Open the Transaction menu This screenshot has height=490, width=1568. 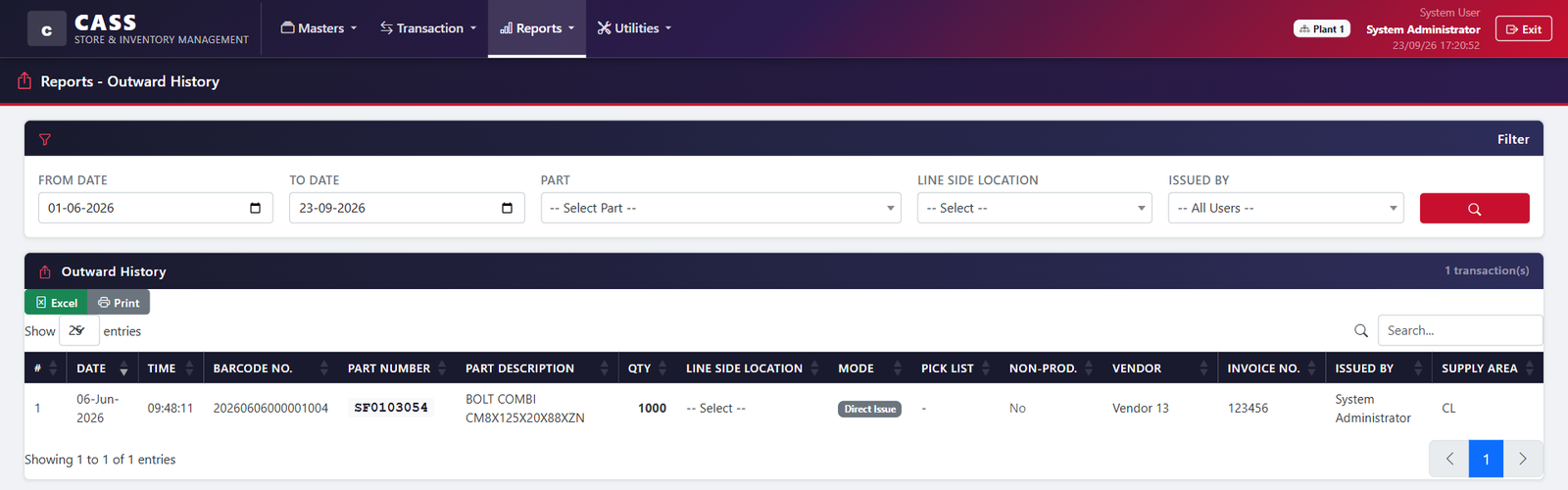click(428, 28)
